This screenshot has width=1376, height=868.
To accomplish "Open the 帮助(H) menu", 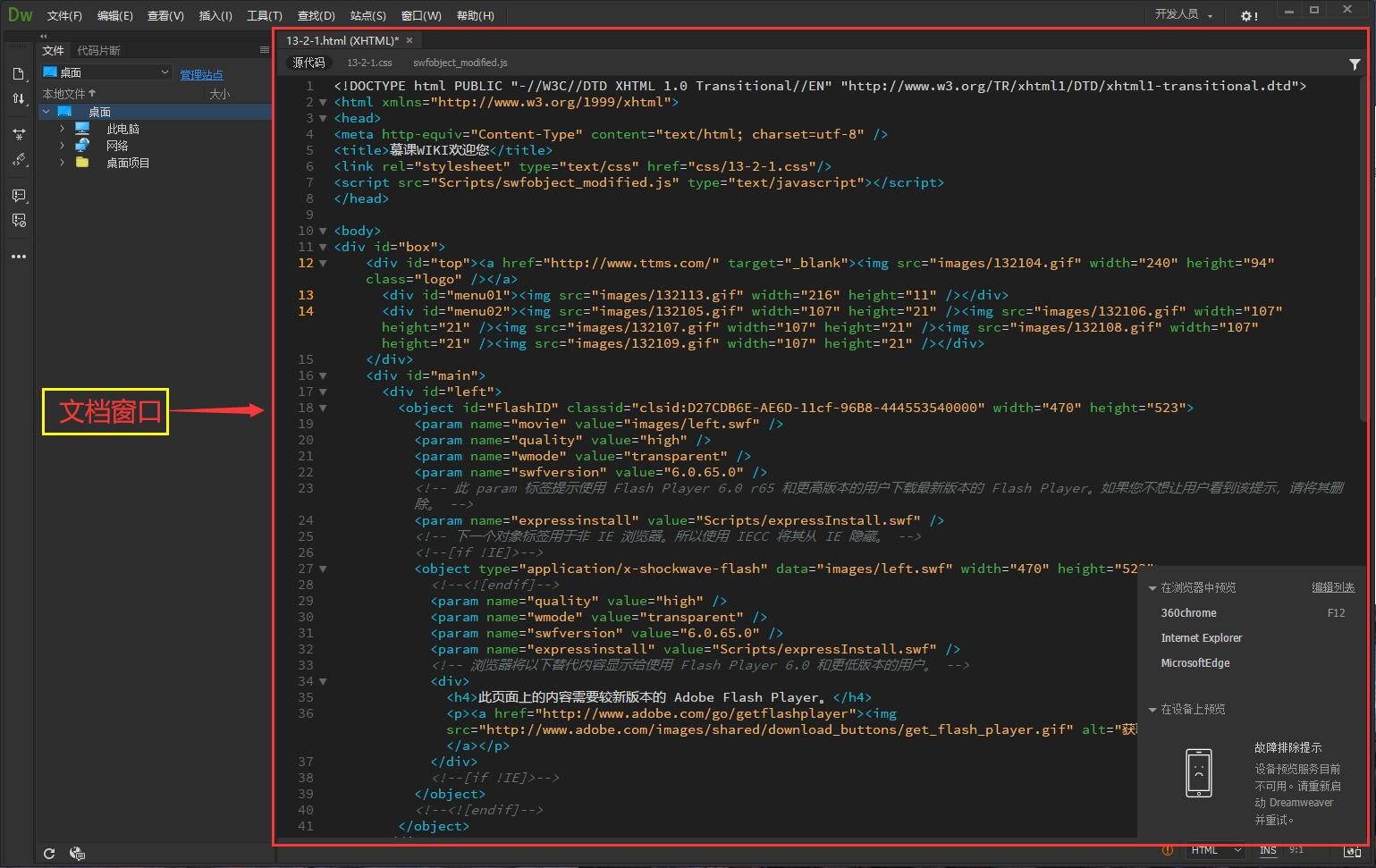I will (475, 15).
